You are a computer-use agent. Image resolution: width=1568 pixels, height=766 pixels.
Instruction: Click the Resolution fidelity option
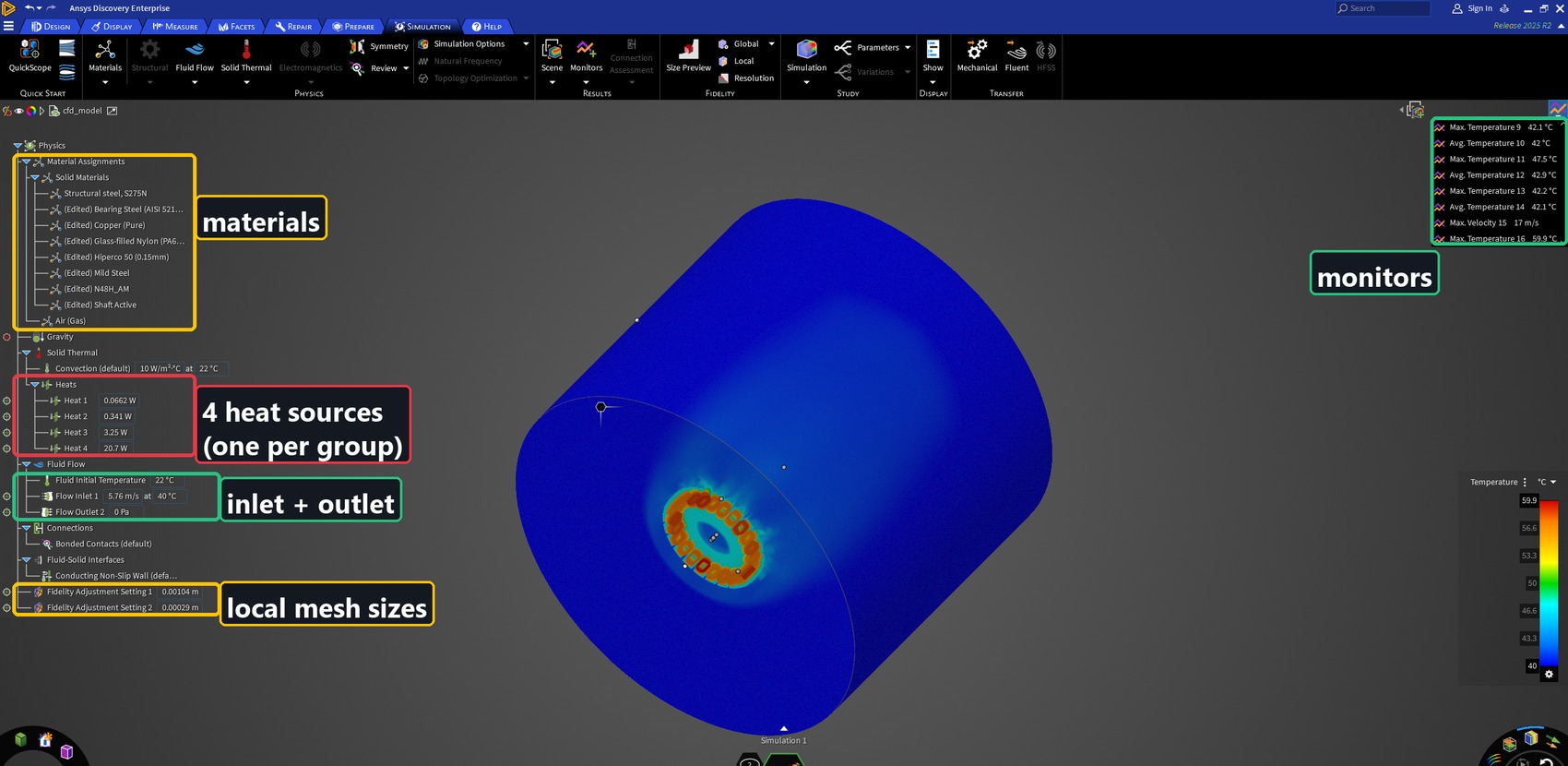click(746, 78)
